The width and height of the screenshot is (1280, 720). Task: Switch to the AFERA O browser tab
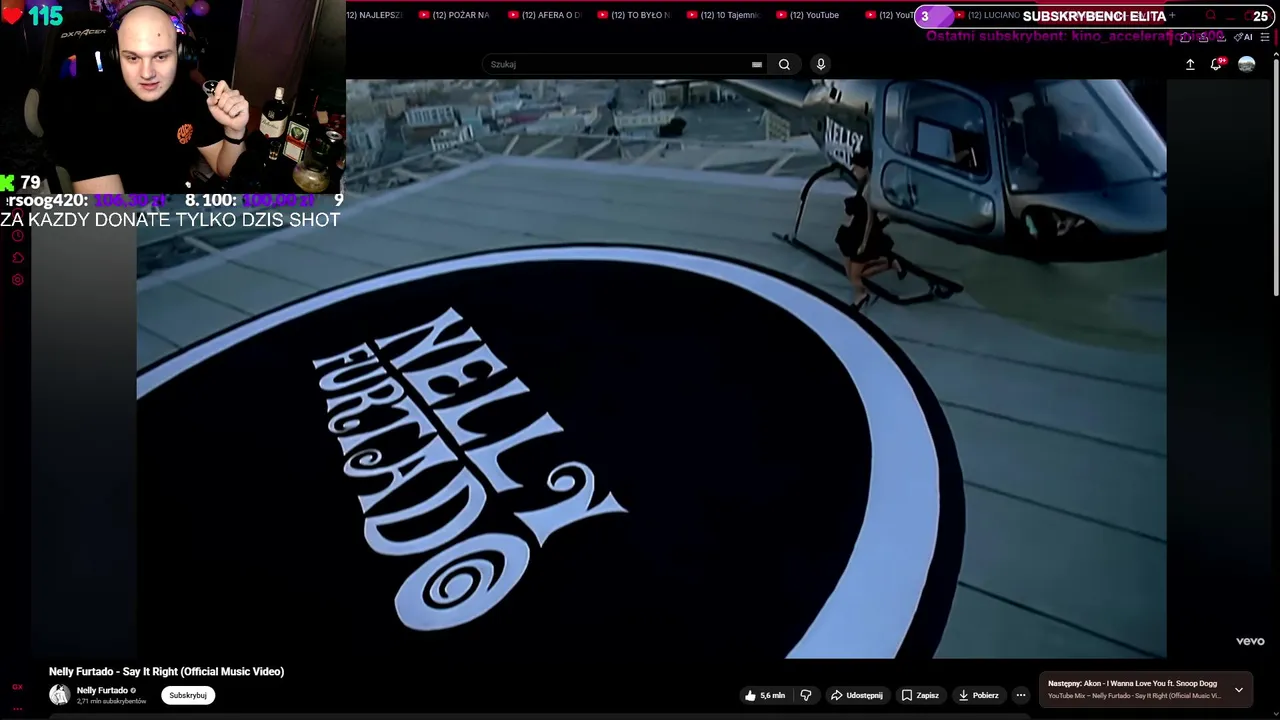(x=544, y=15)
